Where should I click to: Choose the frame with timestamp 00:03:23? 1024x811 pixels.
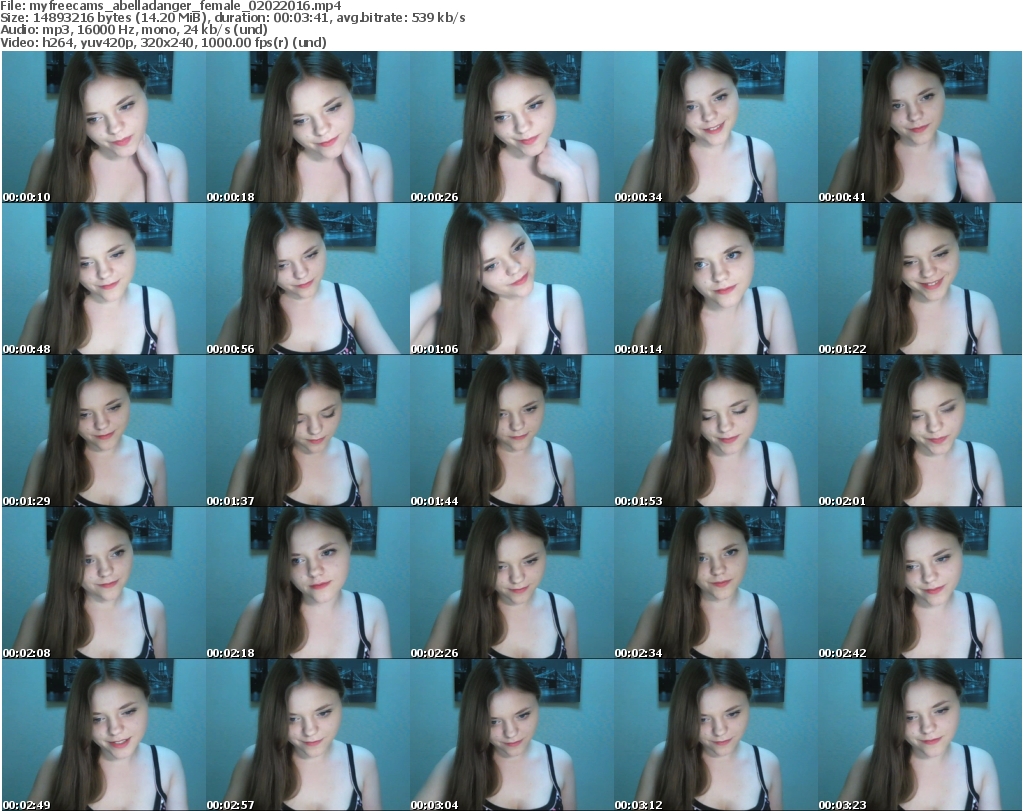[x=920, y=735]
